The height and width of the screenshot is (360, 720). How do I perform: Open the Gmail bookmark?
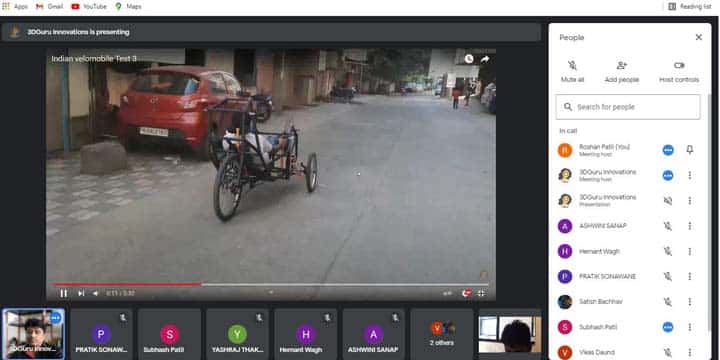[x=50, y=6]
